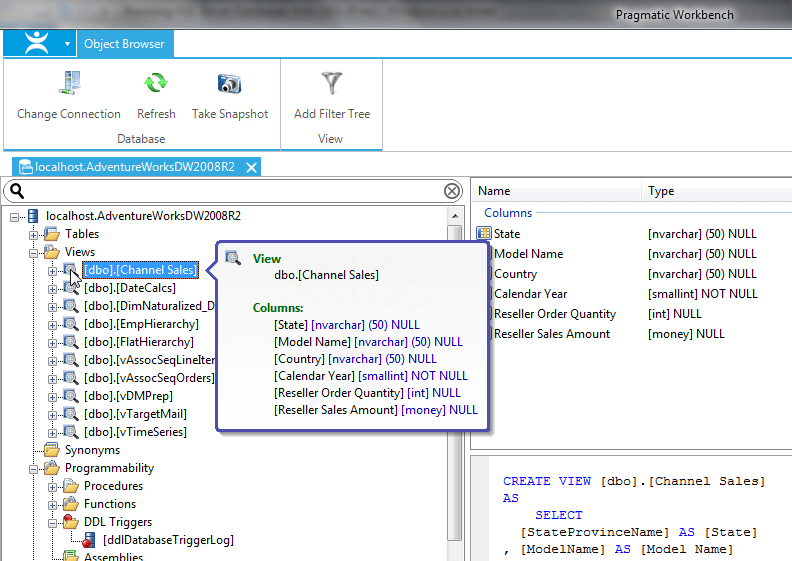This screenshot has height=561, width=792.
Task: Switch to the Object Browser ribbon tab
Action: click(124, 44)
